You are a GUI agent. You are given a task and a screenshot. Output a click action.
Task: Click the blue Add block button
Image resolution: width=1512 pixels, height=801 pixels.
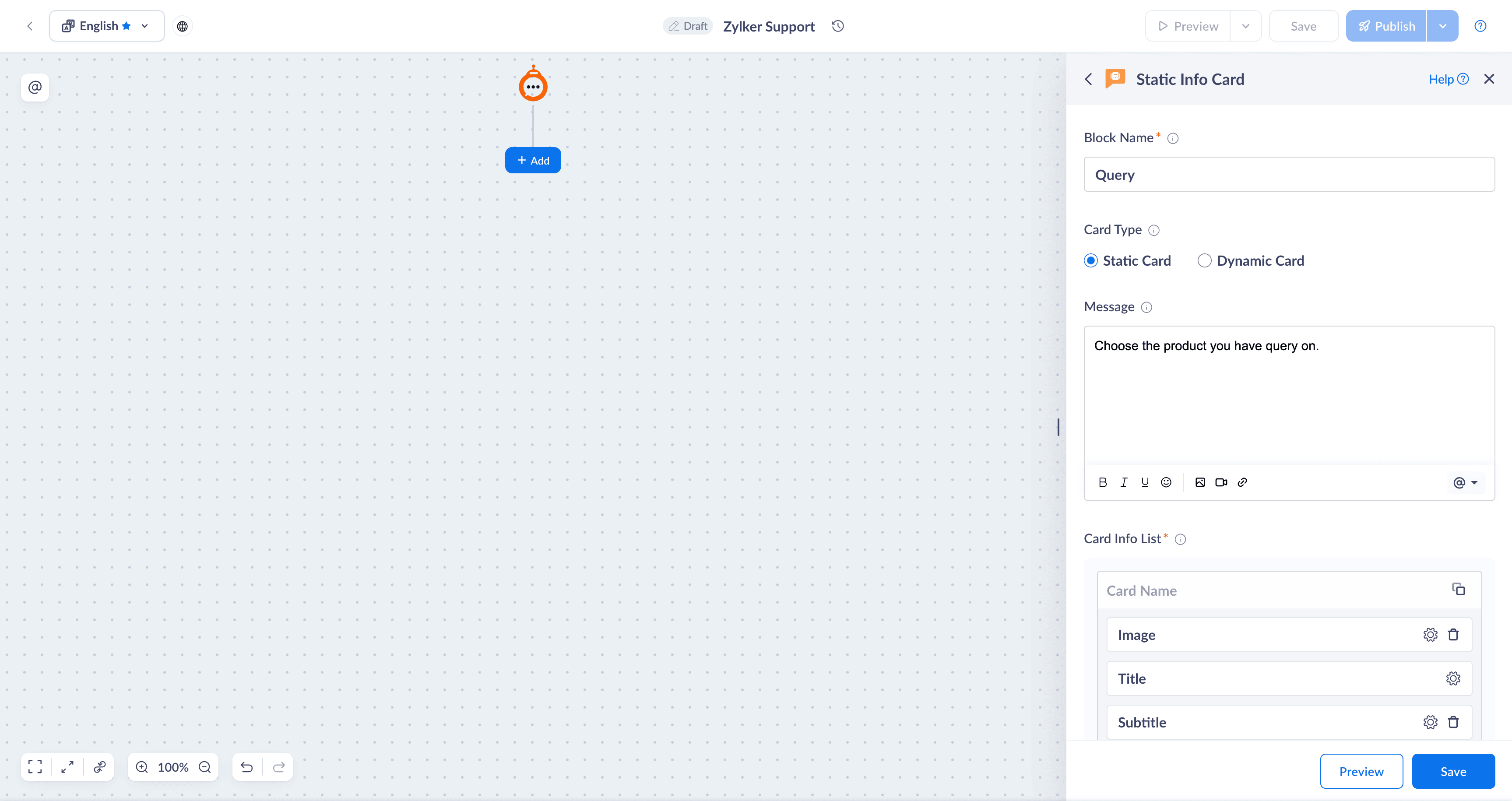tap(532, 160)
